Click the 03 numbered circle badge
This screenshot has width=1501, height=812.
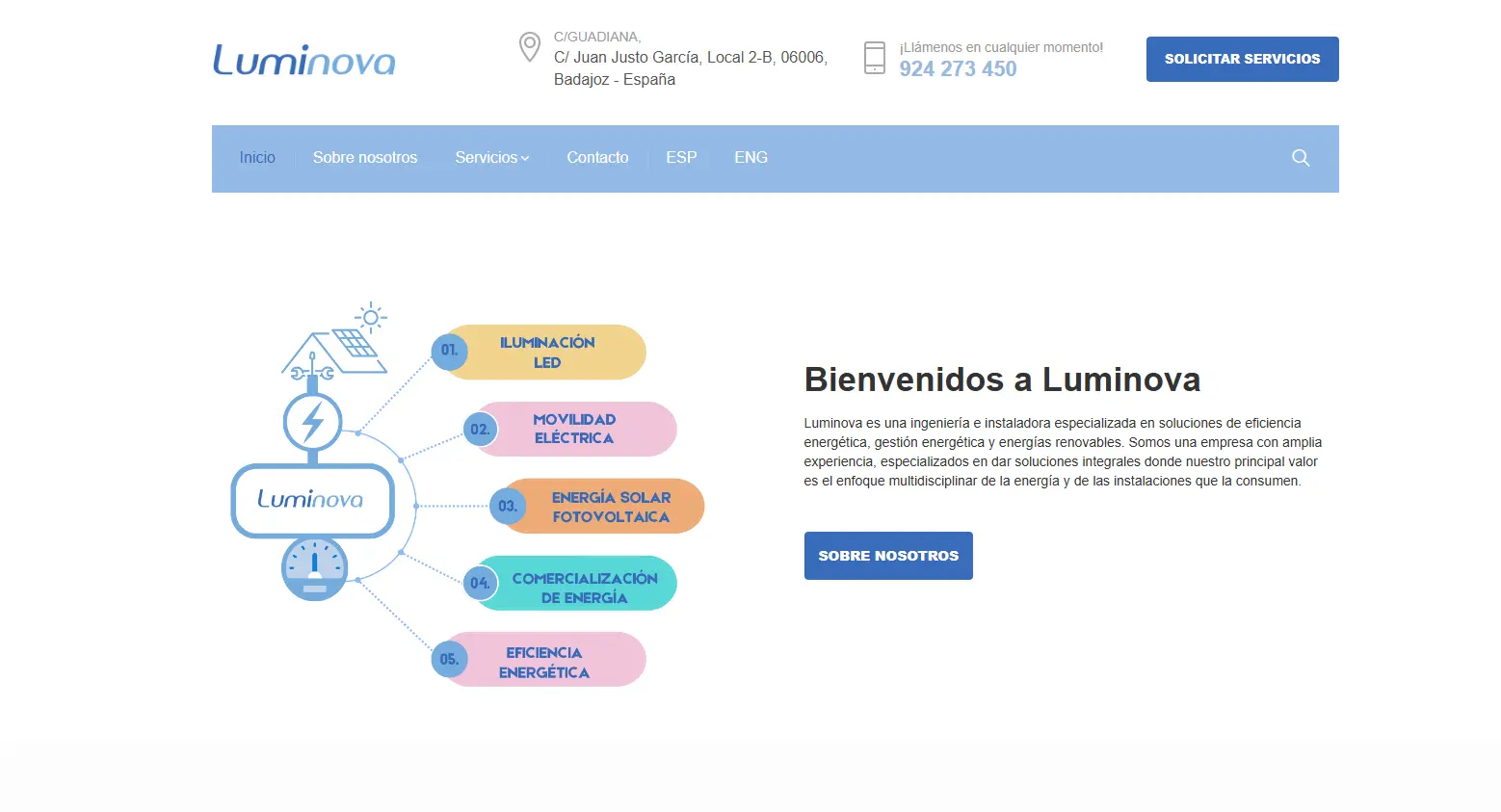[x=507, y=506]
